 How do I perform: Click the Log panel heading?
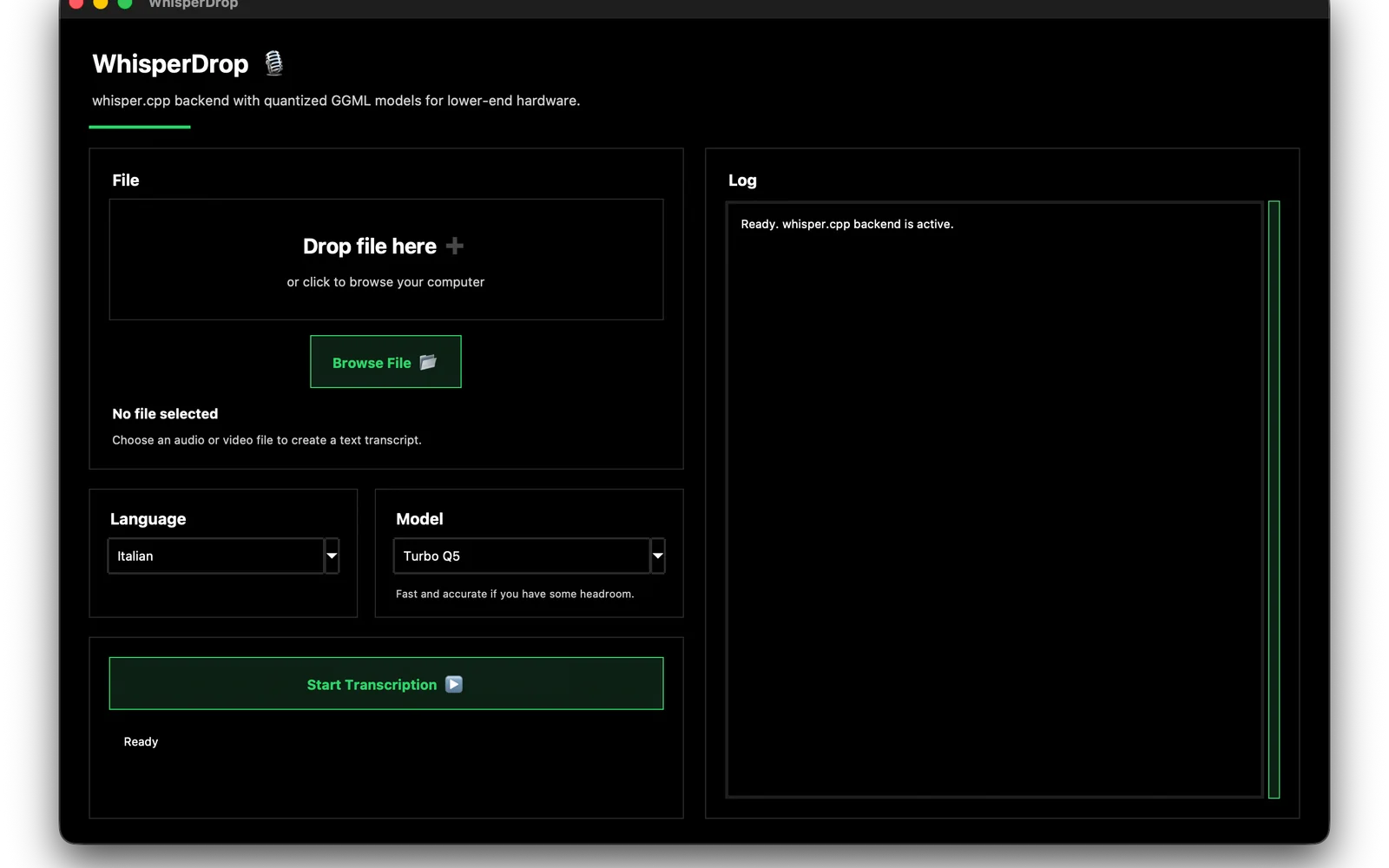pyautogui.click(x=742, y=181)
